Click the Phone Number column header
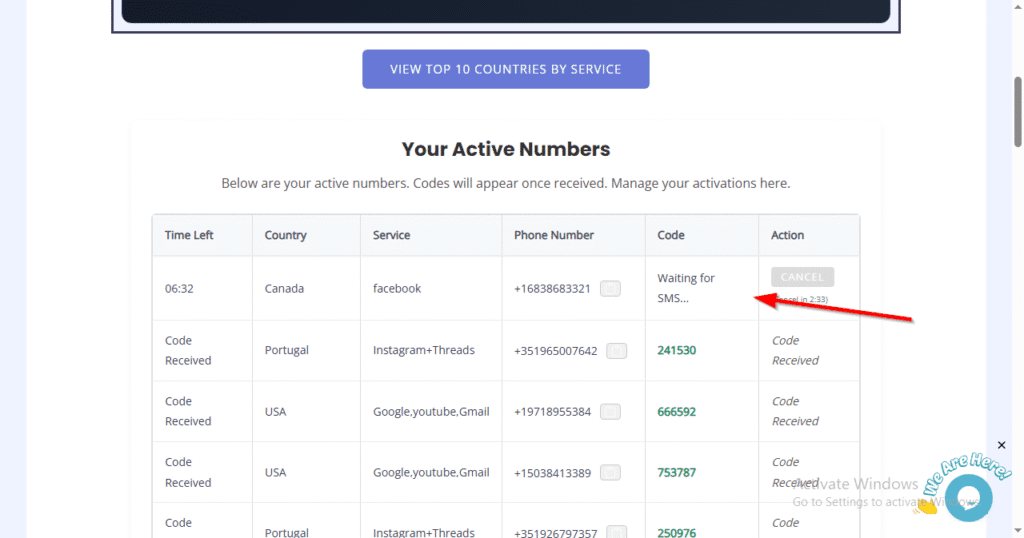Viewport: 1024px width, 538px height. [x=554, y=235]
